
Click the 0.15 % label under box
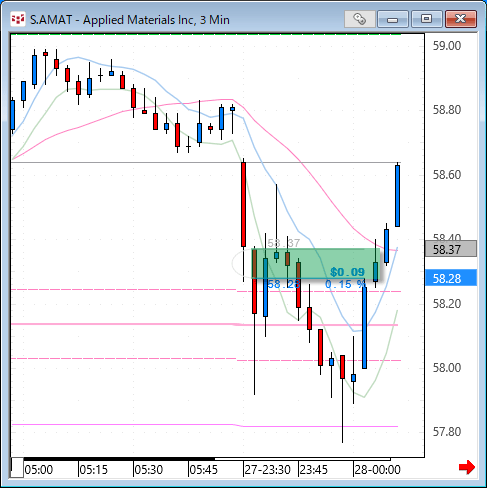345,284
